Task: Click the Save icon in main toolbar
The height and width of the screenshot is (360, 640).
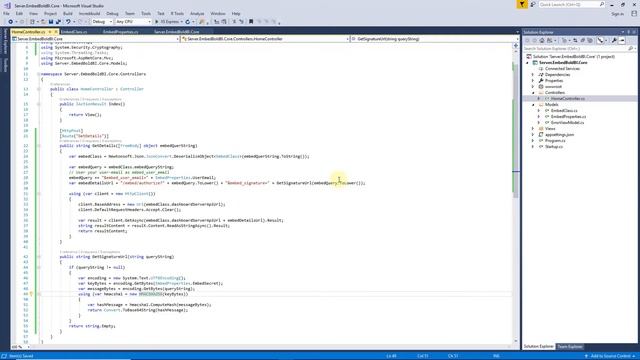Action: pyautogui.click(x=51, y=22)
